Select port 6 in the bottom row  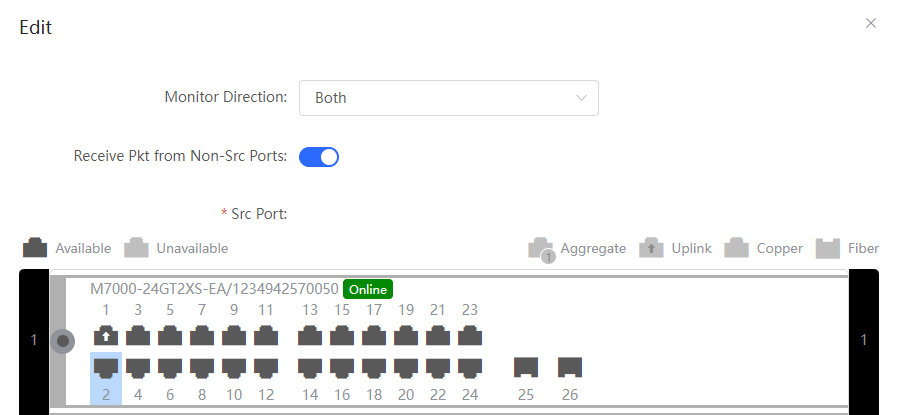tap(170, 367)
